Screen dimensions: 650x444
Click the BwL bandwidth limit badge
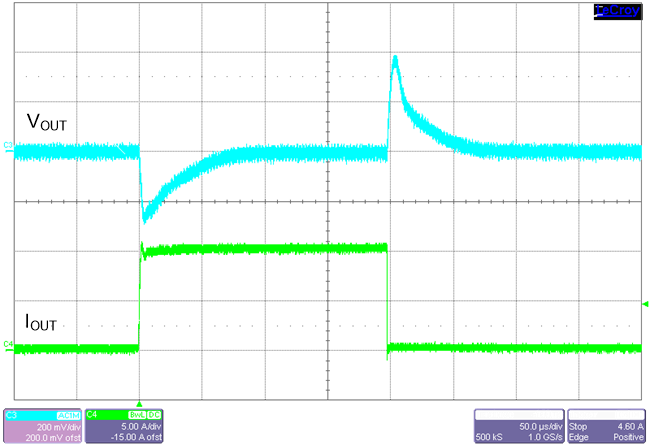[x=137, y=415]
